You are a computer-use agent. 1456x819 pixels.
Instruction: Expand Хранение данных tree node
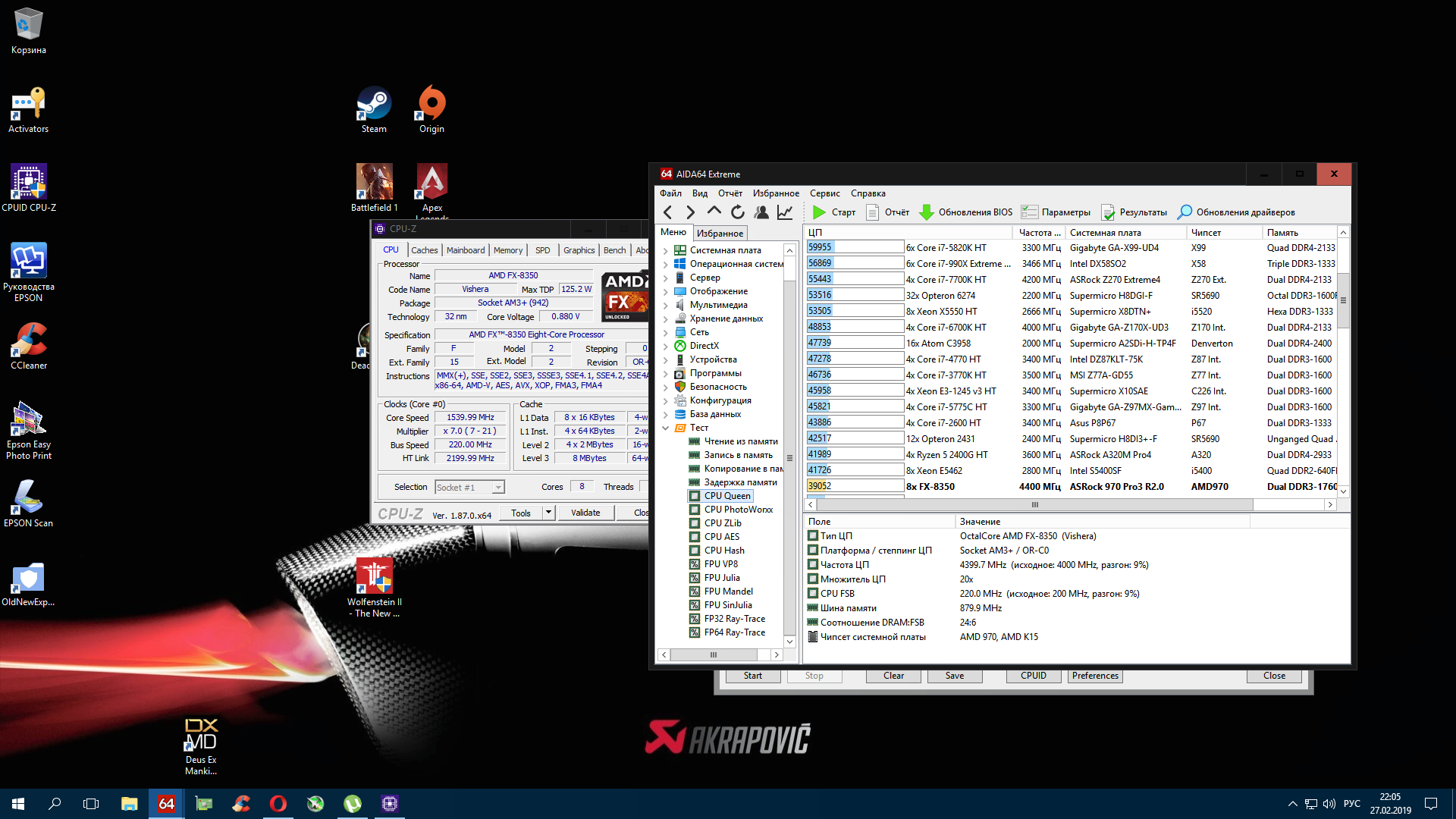pos(666,318)
